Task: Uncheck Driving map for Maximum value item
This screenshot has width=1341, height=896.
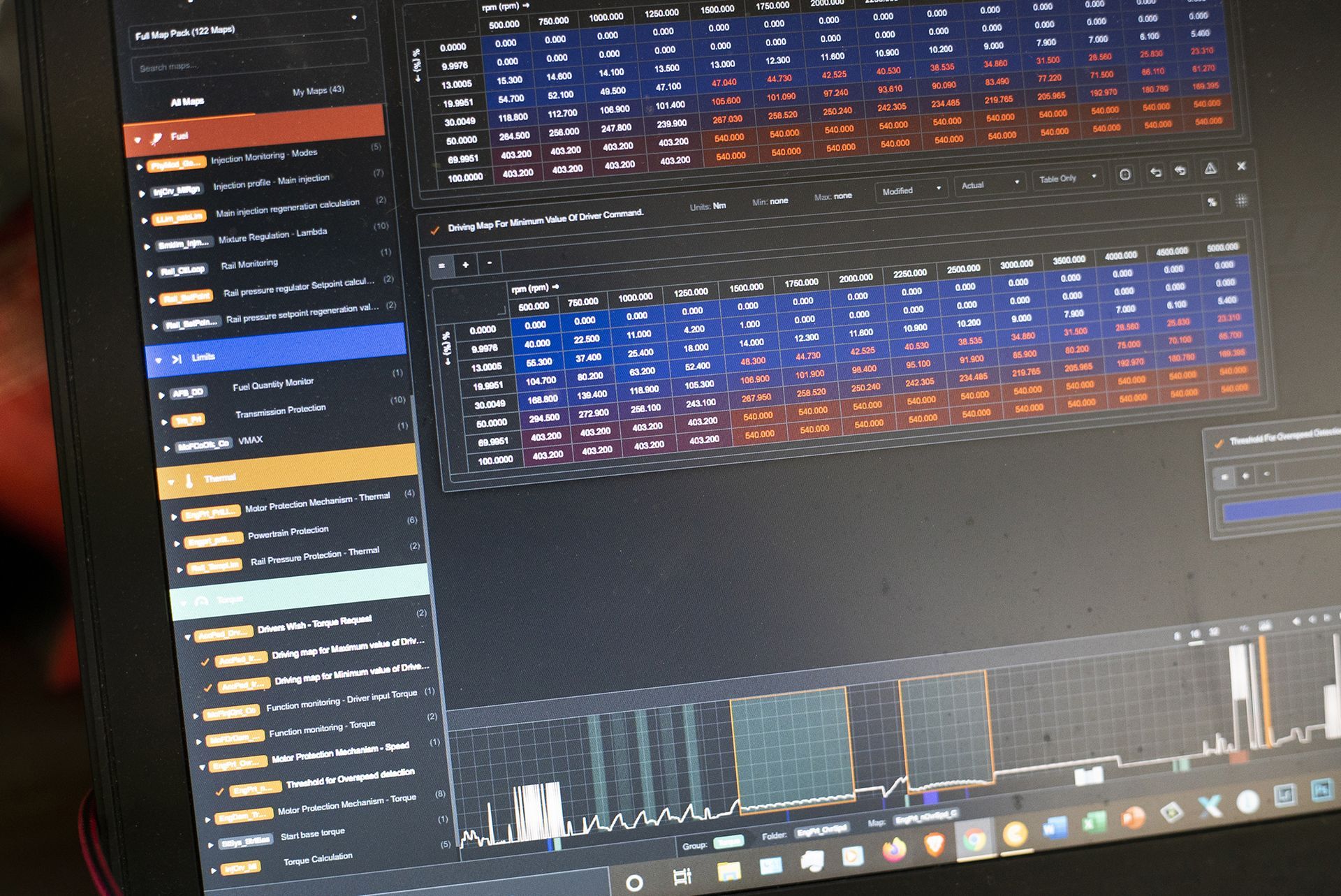Action: (205, 661)
